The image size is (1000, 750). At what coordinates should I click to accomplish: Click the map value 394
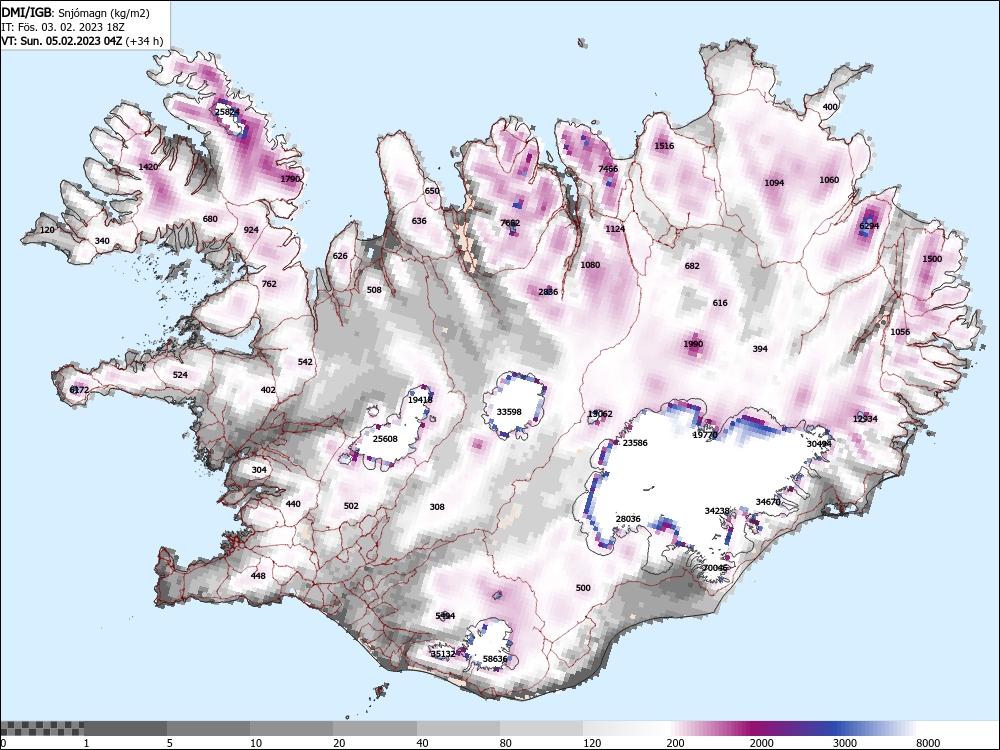pyautogui.click(x=760, y=349)
